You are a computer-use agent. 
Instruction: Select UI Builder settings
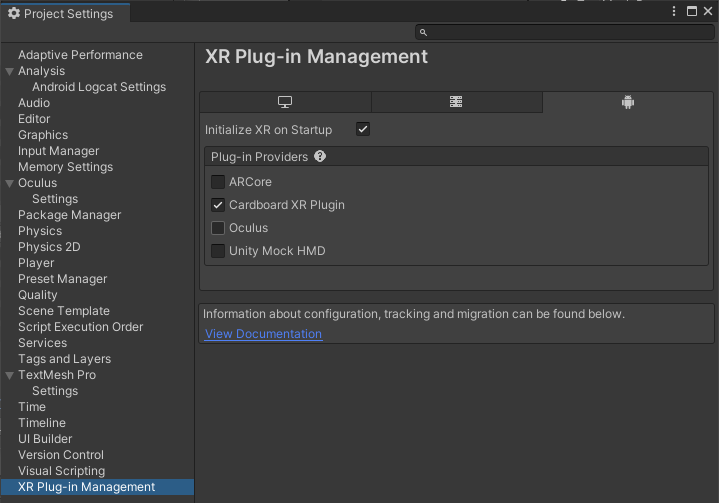[x=45, y=439]
